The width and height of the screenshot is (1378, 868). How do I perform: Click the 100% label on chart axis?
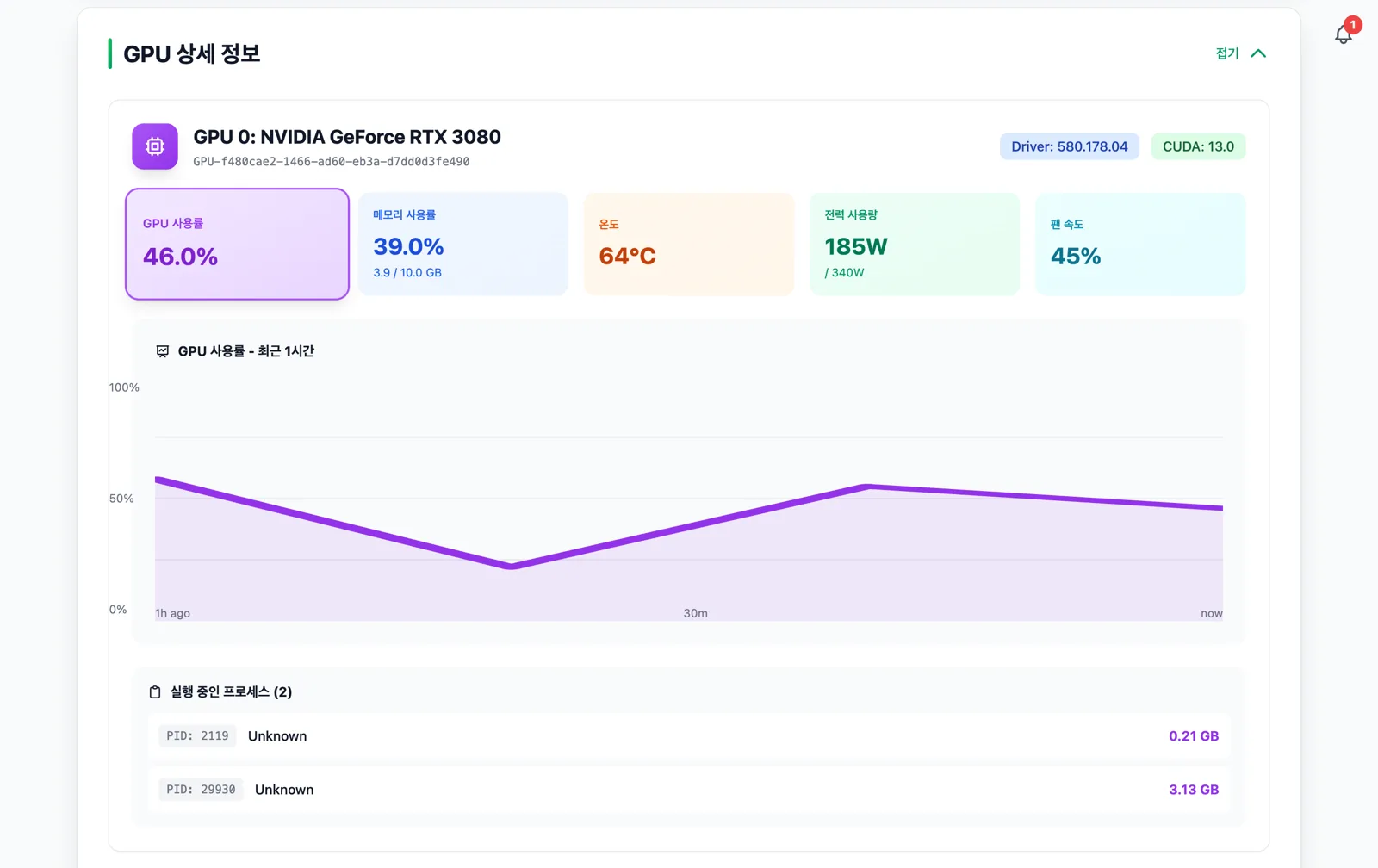124,387
